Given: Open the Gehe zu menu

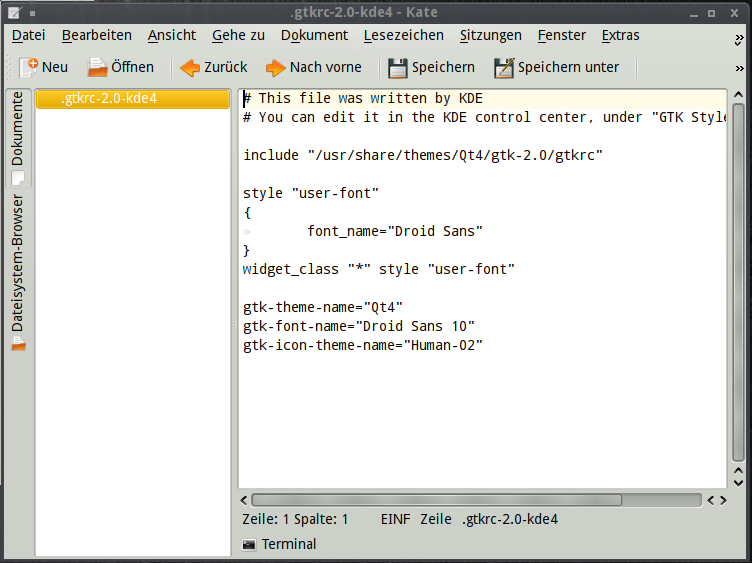Looking at the screenshot, I should (238, 35).
